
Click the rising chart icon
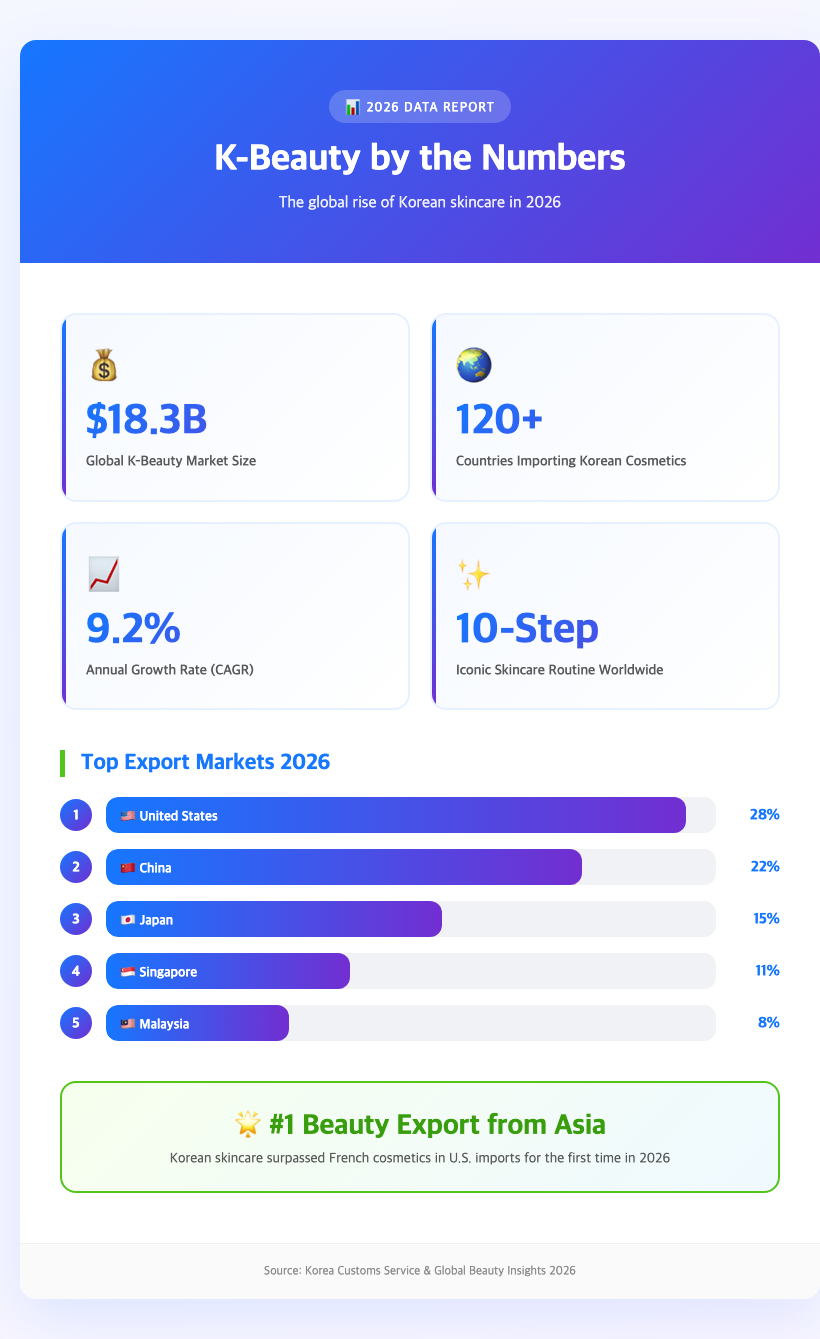coord(104,574)
